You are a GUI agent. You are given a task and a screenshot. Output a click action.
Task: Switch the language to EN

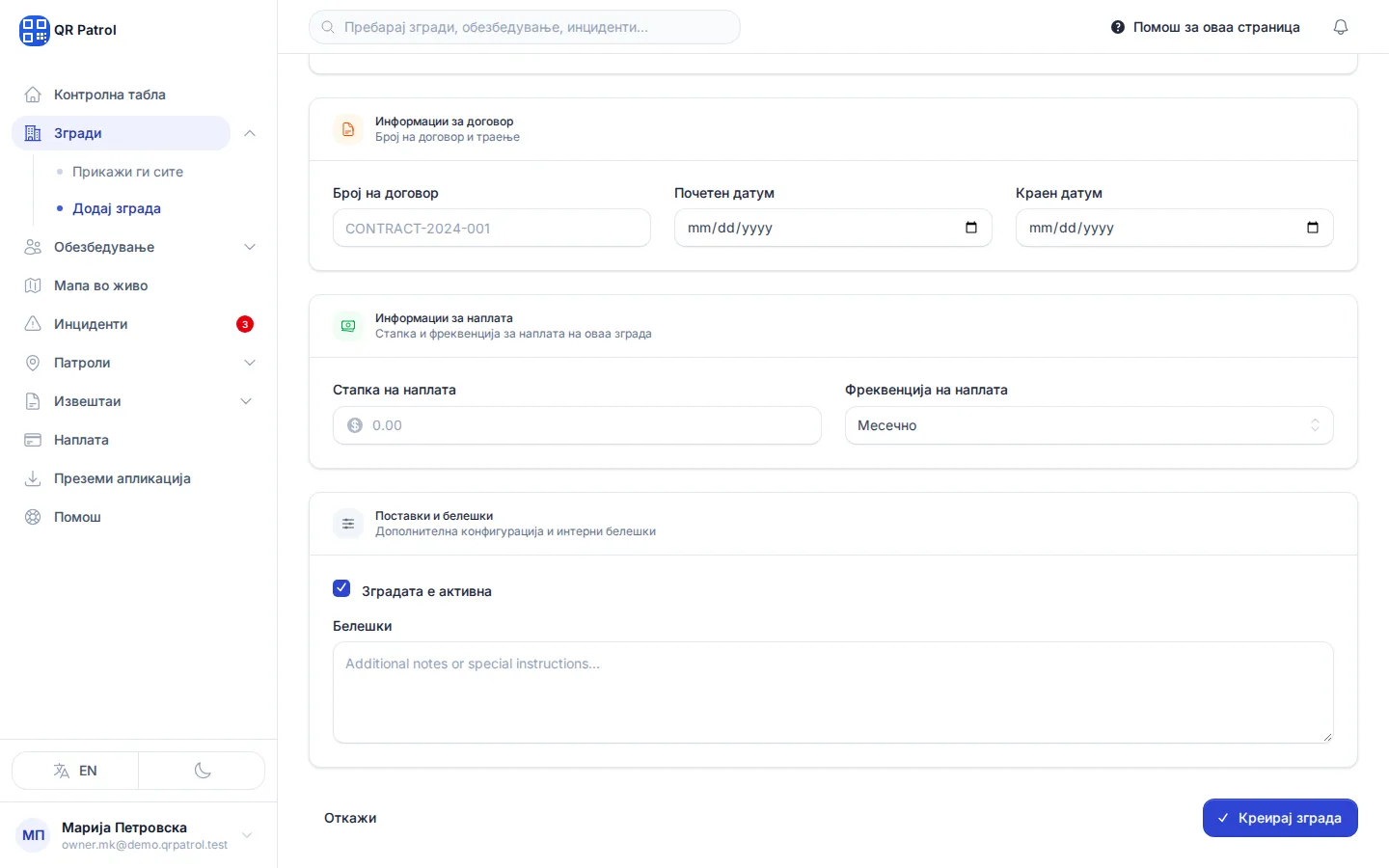[75, 771]
